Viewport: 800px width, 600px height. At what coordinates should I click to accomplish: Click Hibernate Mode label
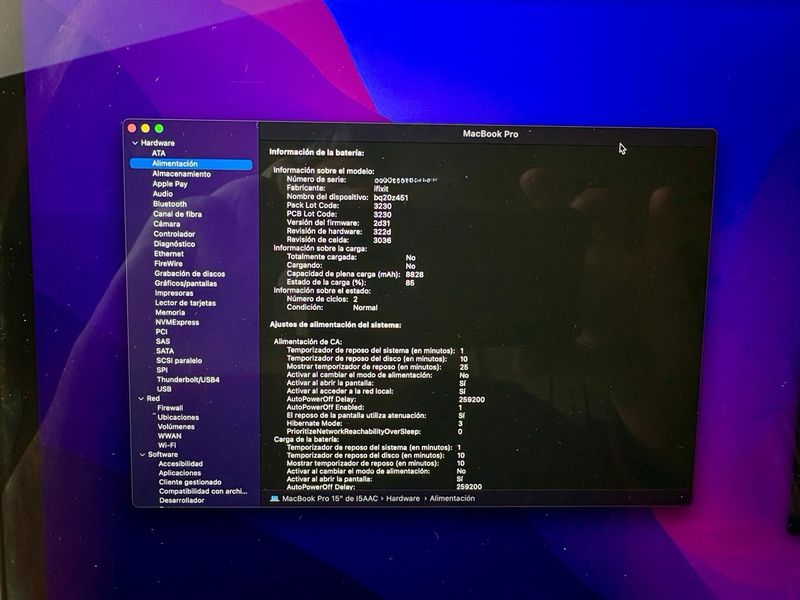tap(314, 423)
